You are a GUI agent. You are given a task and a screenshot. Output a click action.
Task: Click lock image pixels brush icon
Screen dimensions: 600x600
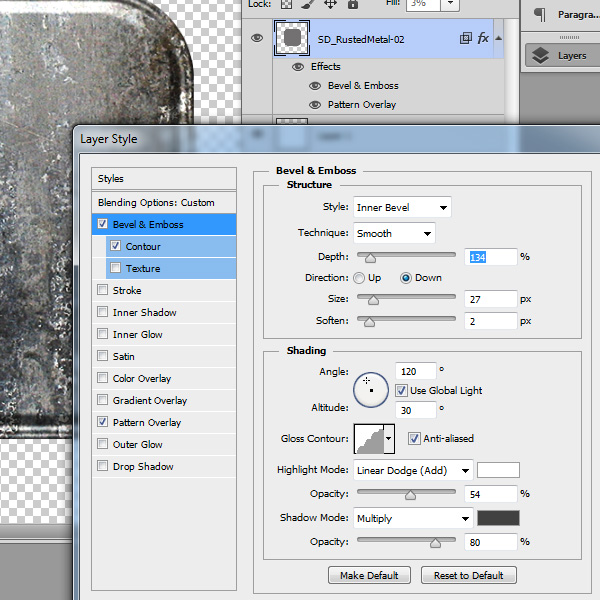307,4
